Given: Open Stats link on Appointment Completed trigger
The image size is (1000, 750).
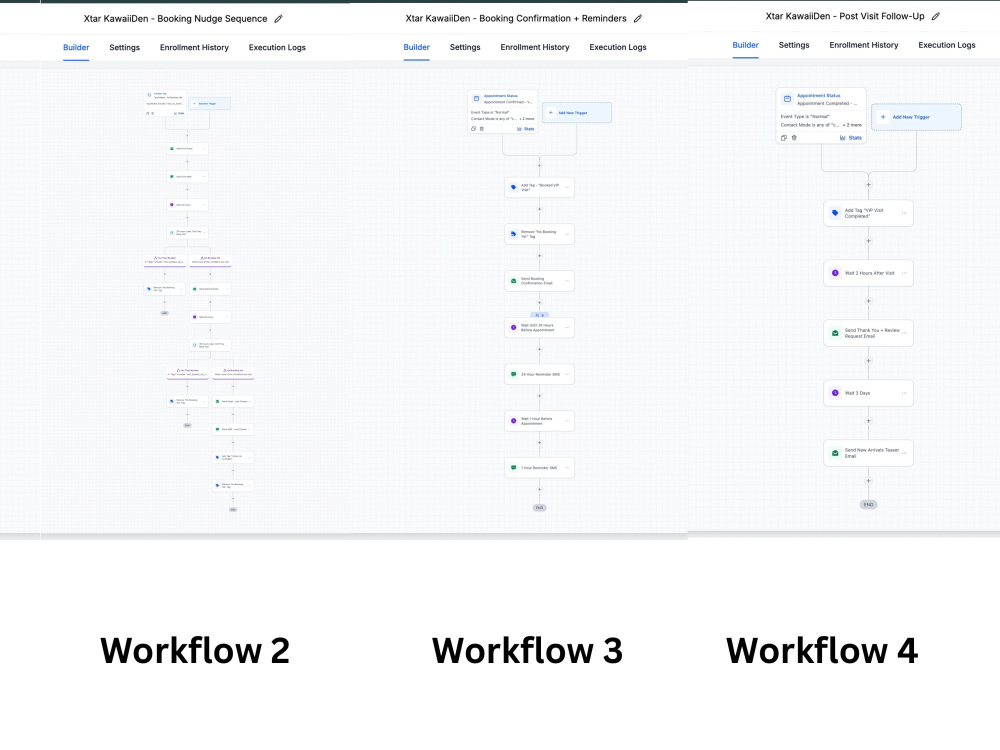Looking at the screenshot, I should point(851,138).
